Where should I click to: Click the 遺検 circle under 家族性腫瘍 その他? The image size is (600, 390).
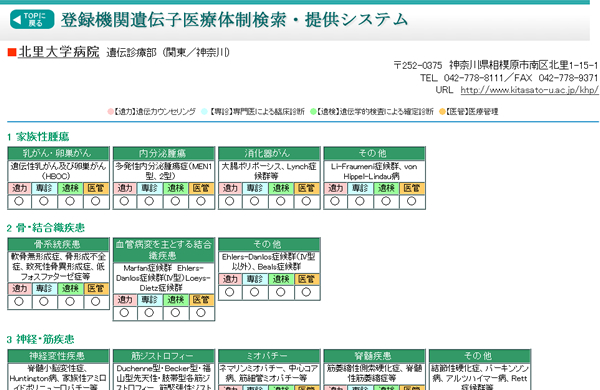pos(386,201)
